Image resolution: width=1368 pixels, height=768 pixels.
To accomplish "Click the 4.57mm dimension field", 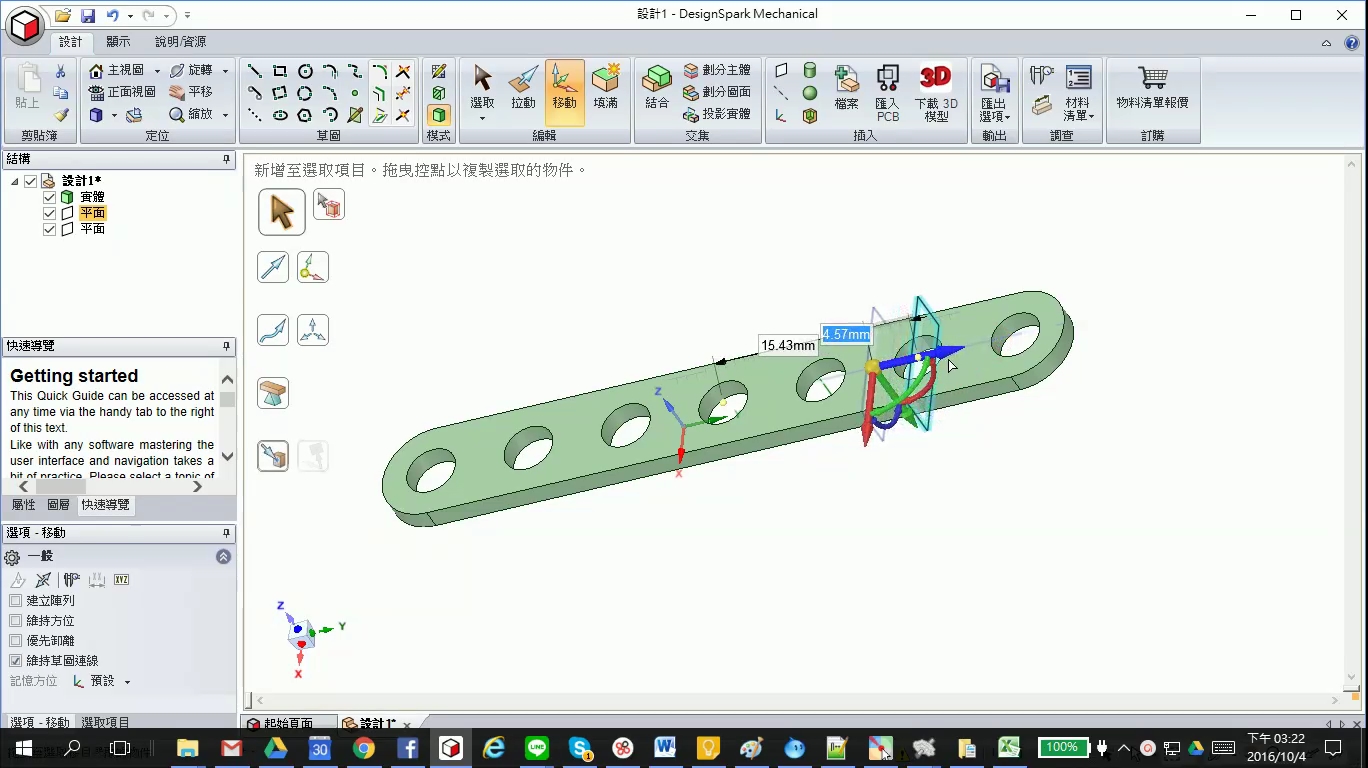I will [x=846, y=335].
